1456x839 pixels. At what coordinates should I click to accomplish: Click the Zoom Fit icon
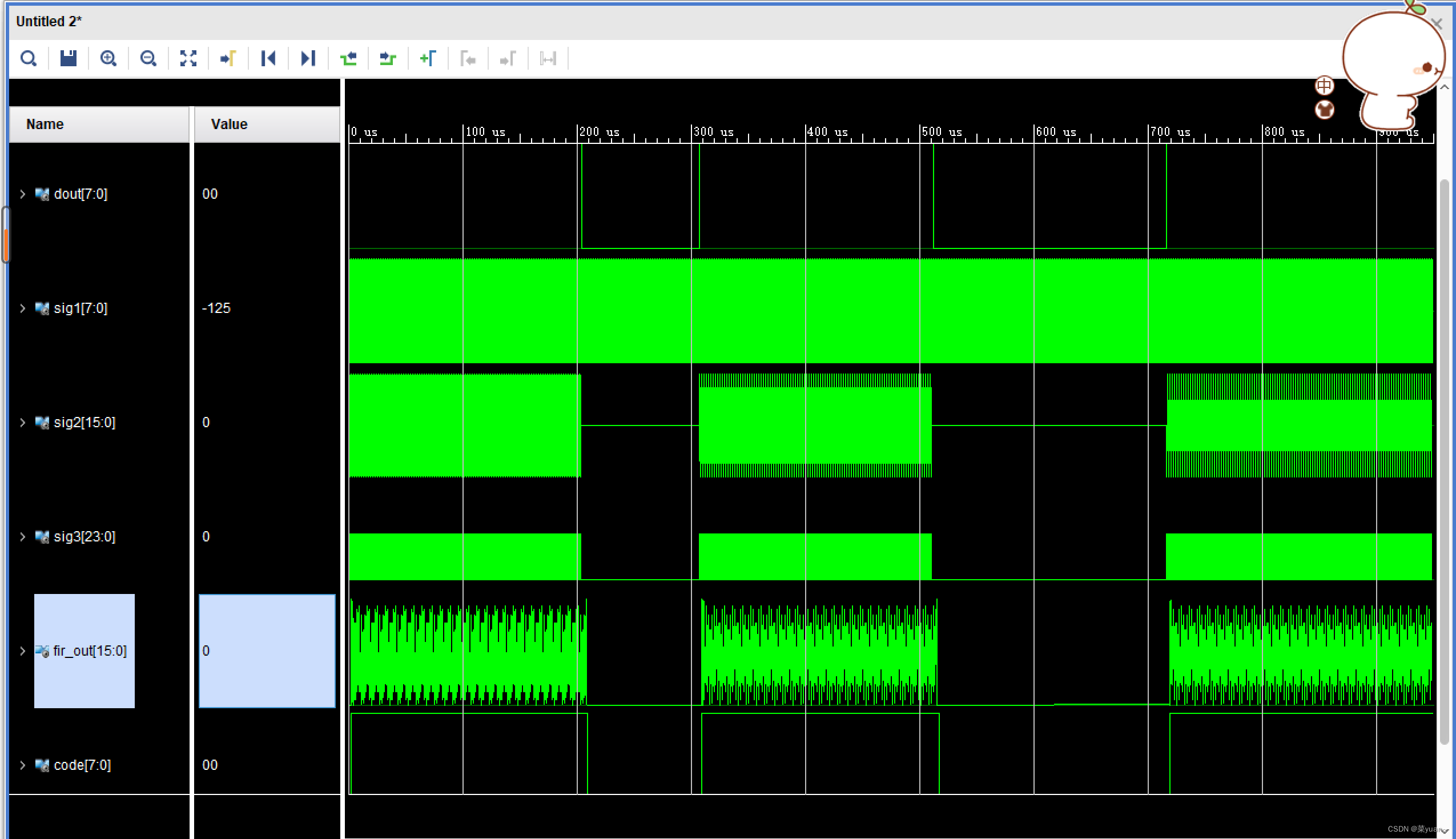pyautogui.click(x=188, y=58)
